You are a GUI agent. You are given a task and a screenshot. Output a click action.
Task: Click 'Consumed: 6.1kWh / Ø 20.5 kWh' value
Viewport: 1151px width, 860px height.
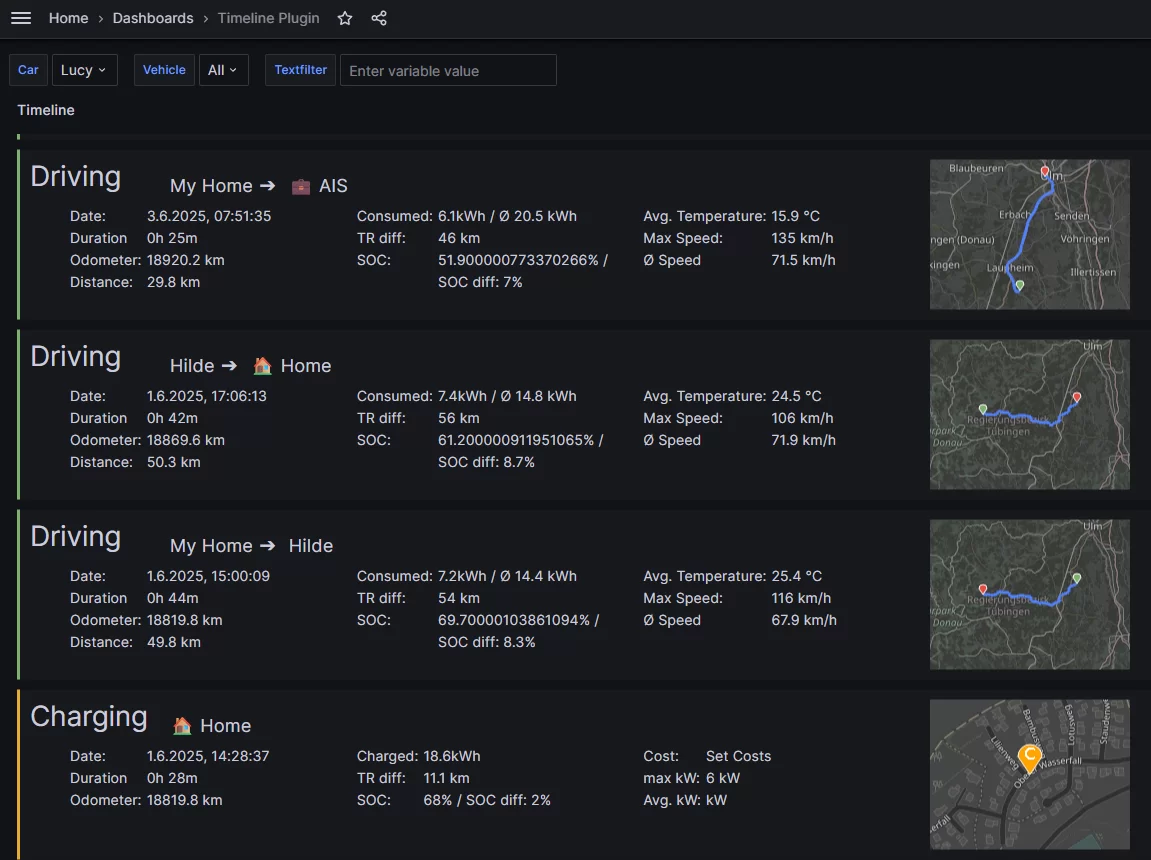coord(507,216)
